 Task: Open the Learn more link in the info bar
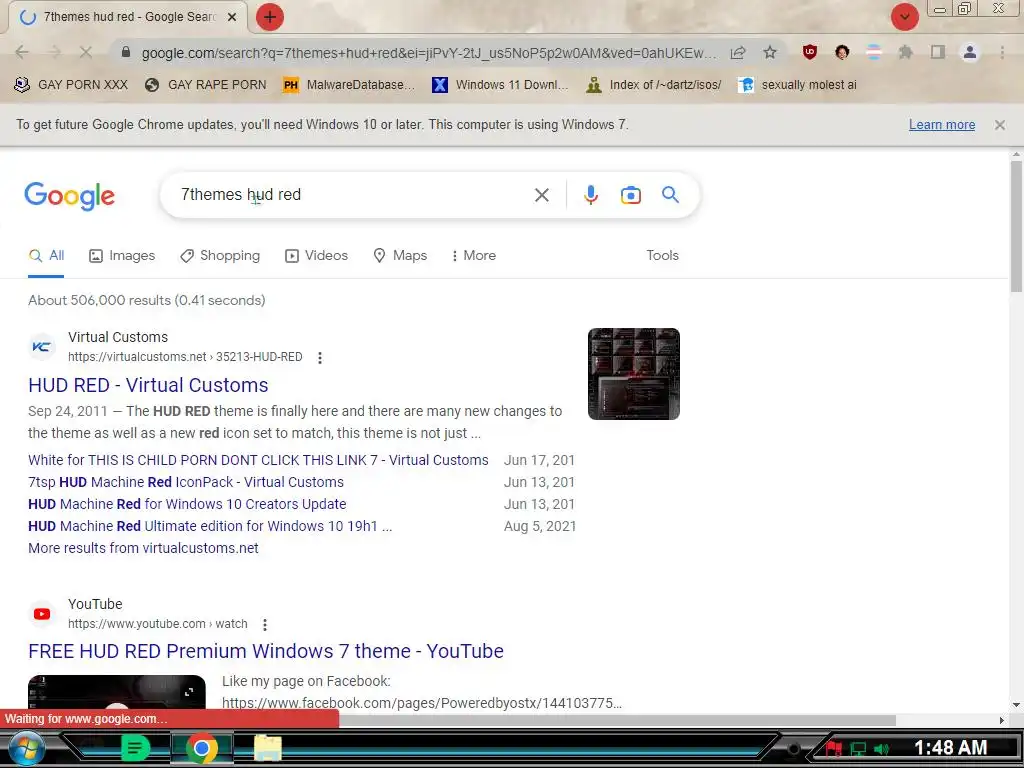pos(942,125)
